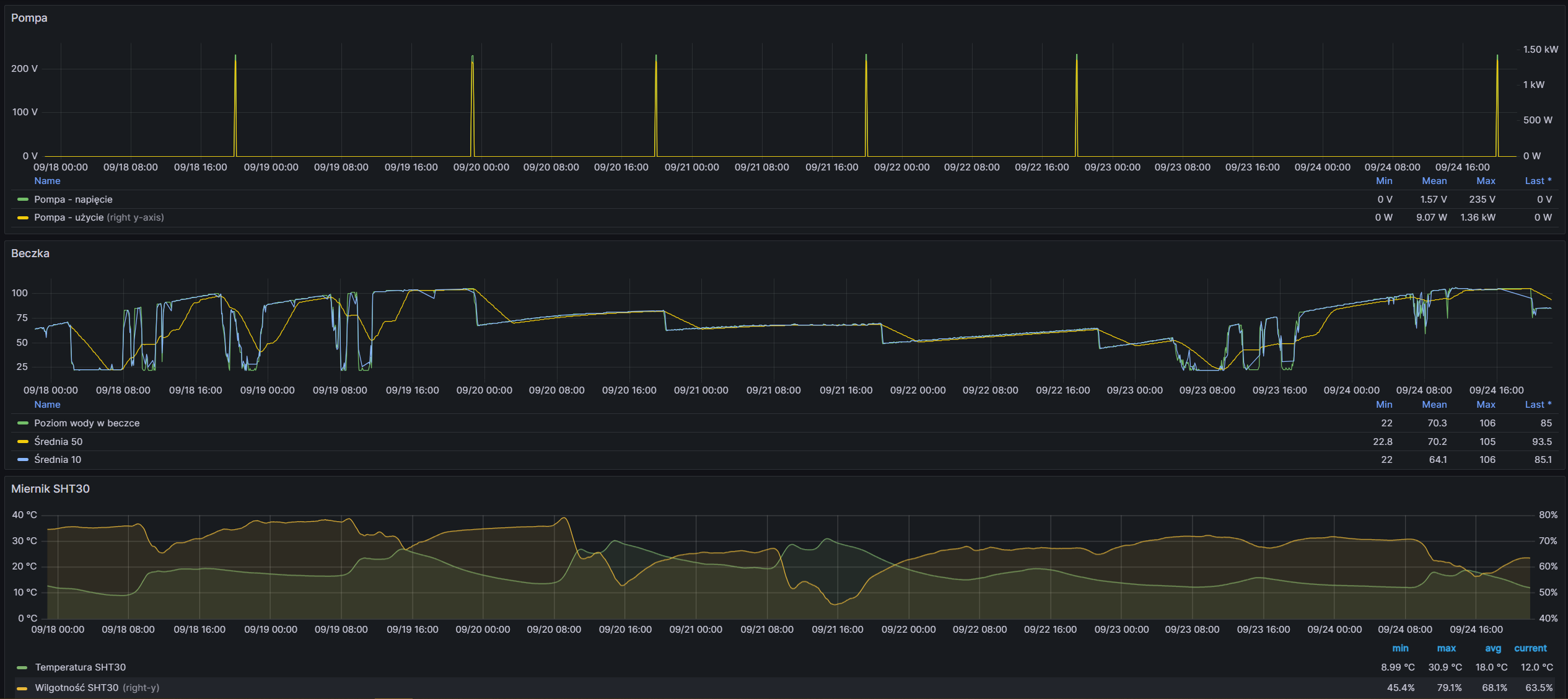Screen dimensions: 1568x699
Task: Isolate the Temperatura SHT30 series label
Action: click(80, 667)
